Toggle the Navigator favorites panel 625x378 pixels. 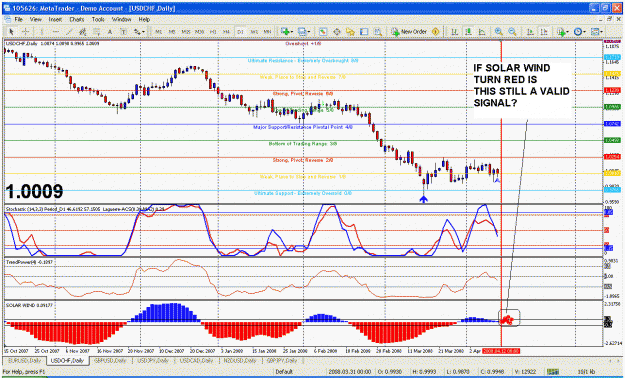click(x=350, y=32)
